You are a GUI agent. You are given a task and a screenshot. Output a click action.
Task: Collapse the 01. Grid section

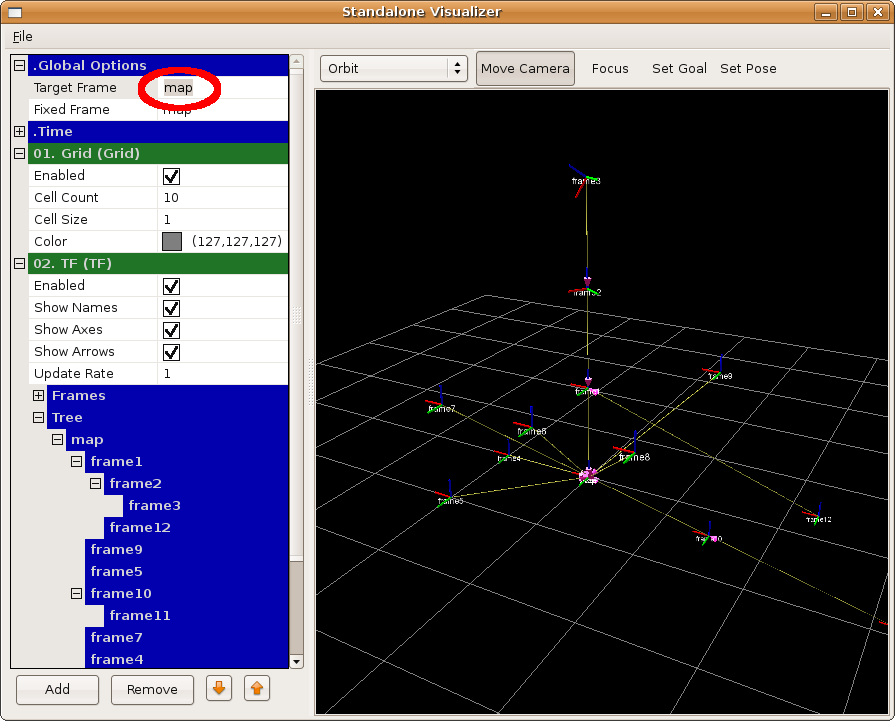click(19, 154)
